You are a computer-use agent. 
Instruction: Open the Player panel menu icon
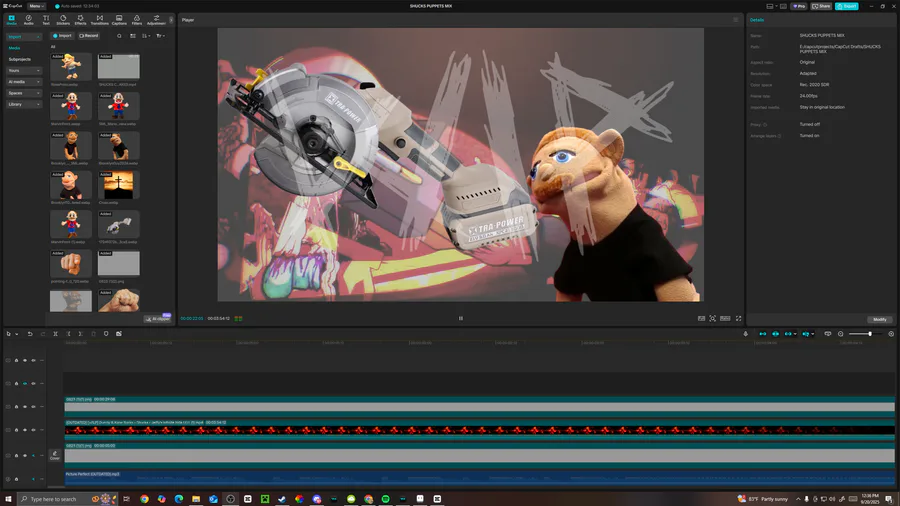click(x=735, y=20)
